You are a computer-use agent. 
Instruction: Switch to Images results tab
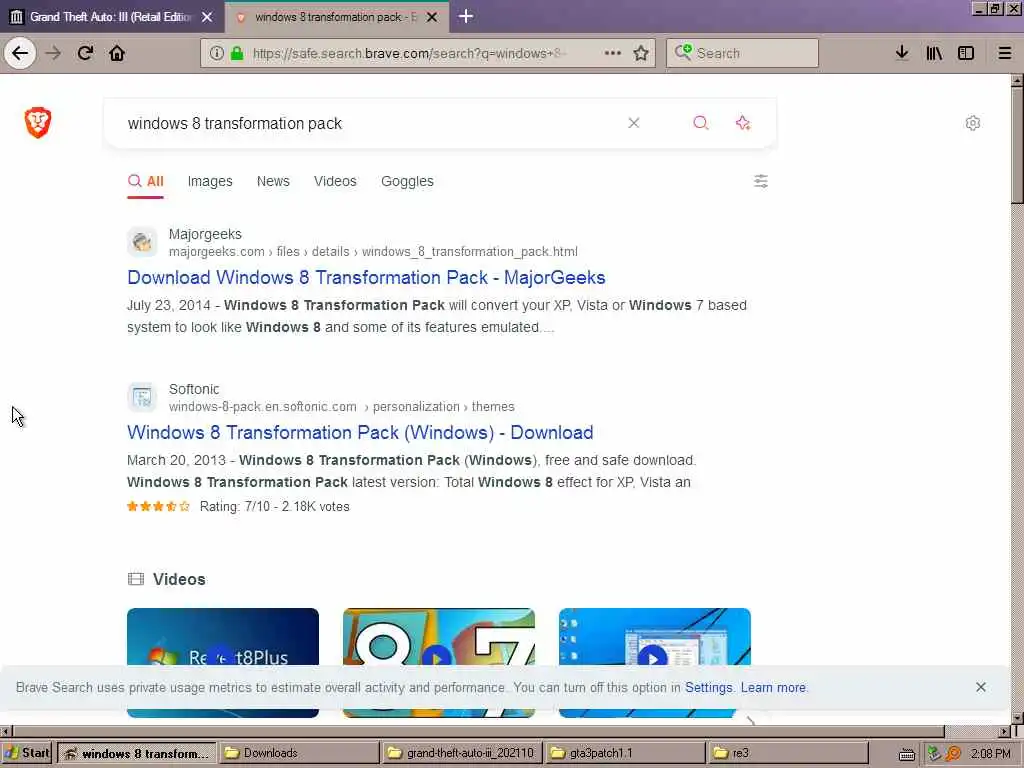point(210,182)
